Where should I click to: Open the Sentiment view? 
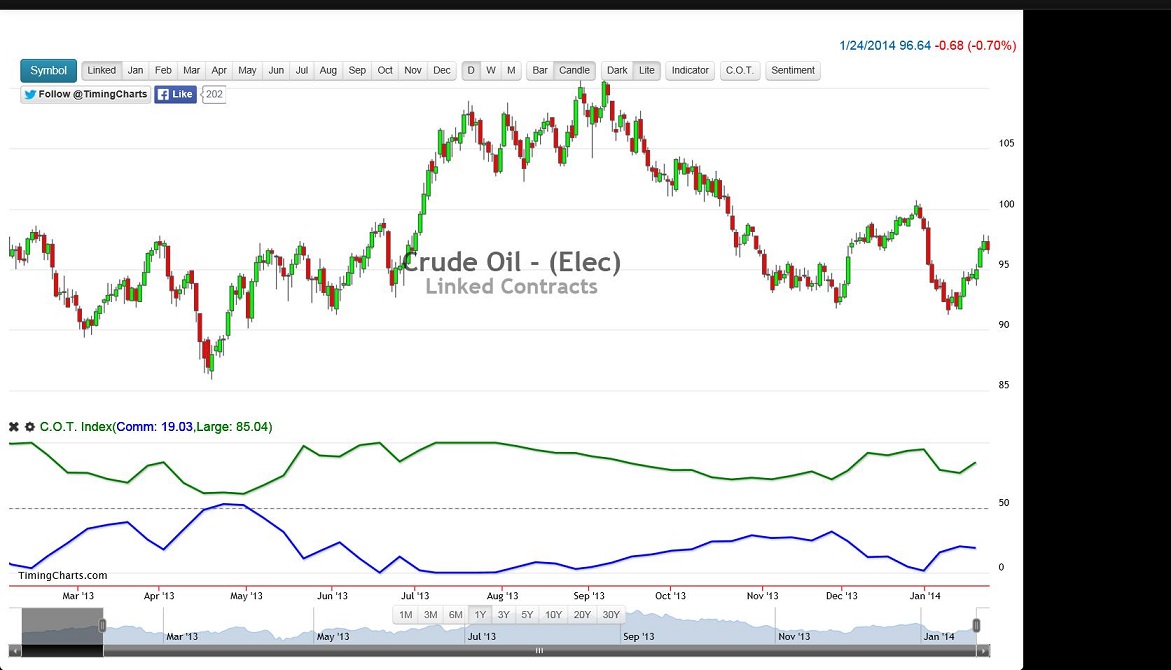(793, 70)
